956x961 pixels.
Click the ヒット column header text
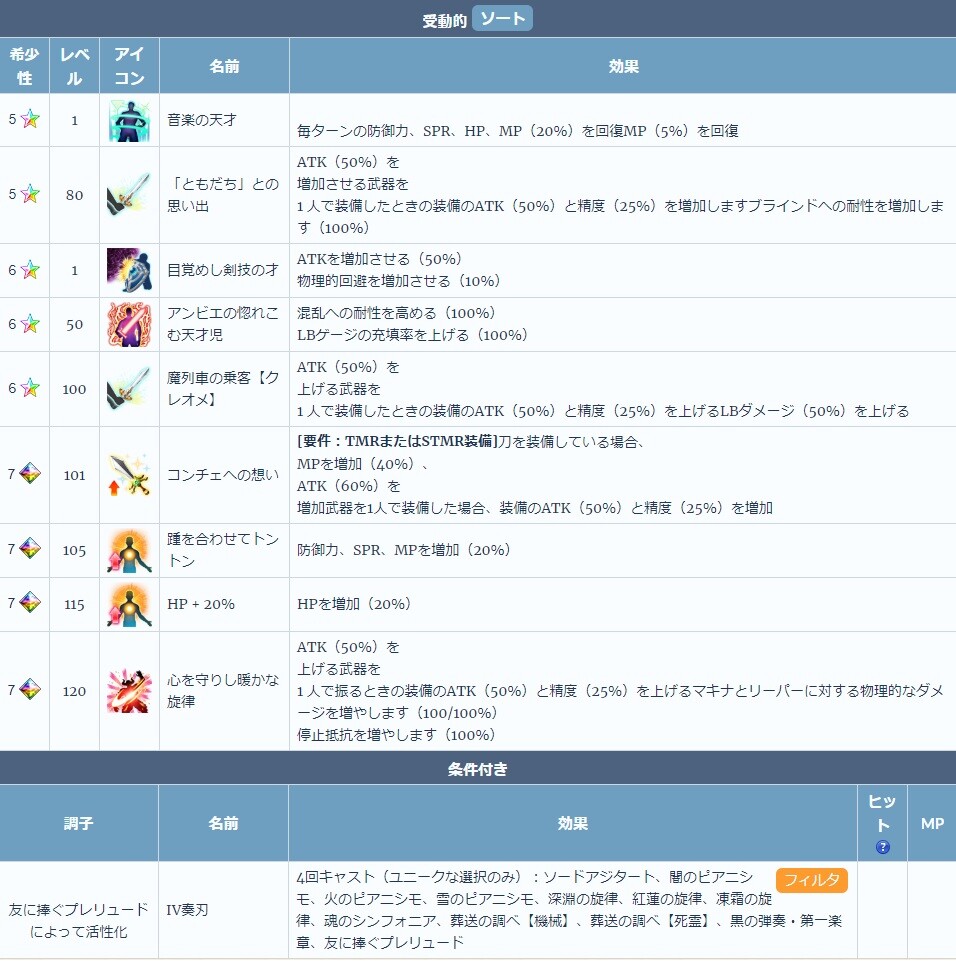(x=882, y=813)
